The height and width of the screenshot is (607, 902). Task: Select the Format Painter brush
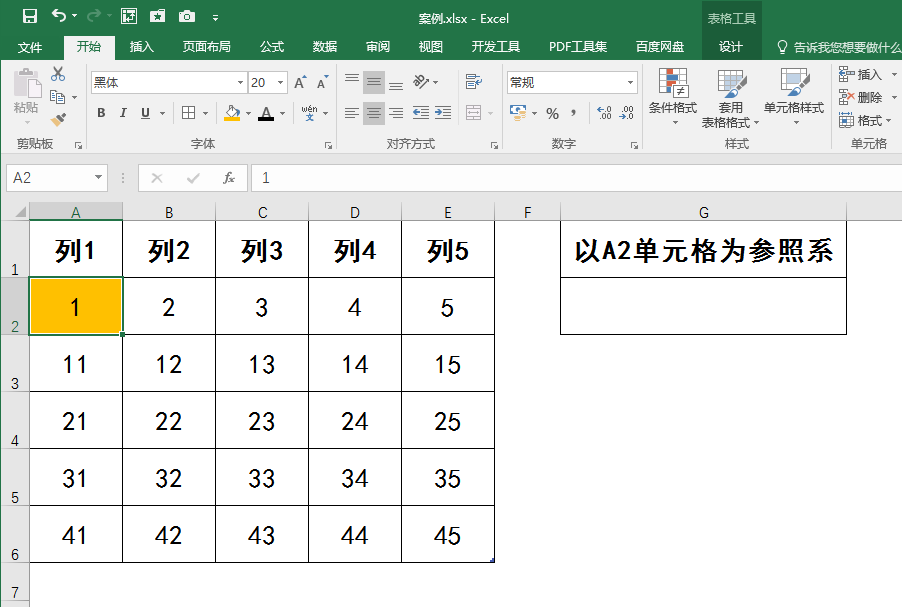pos(58,120)
